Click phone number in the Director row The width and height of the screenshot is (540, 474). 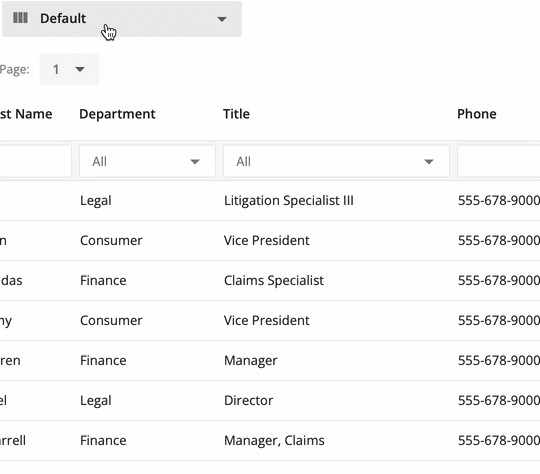499,400
